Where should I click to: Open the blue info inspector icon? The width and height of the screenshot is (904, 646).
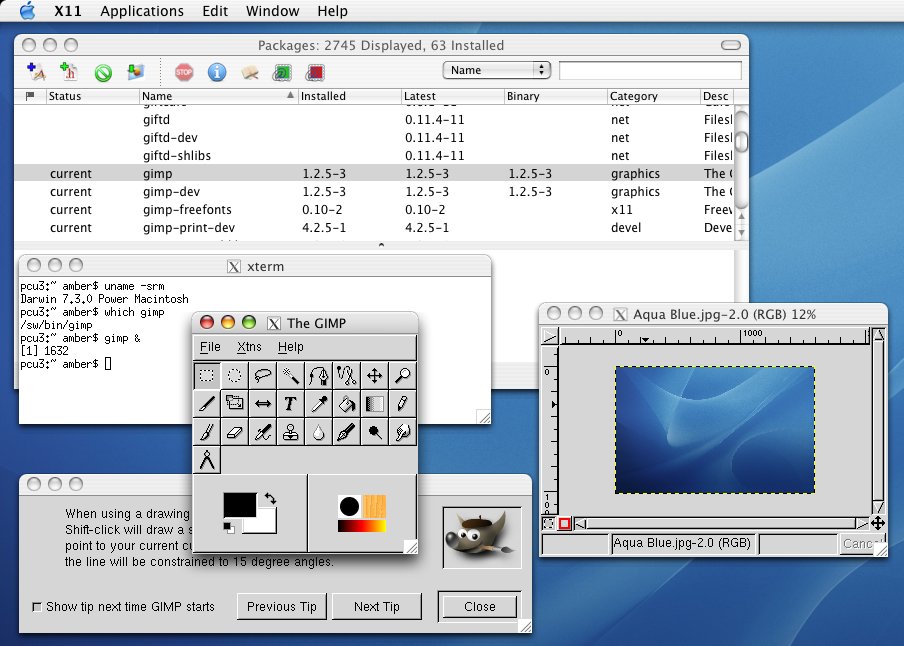[x=217, y=72]
